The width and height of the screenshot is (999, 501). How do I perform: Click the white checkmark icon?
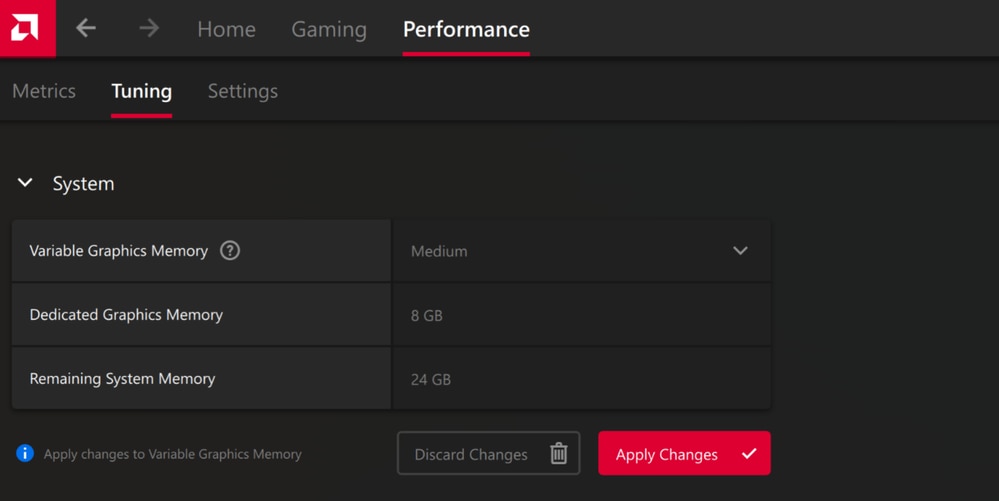coord(749,453)
